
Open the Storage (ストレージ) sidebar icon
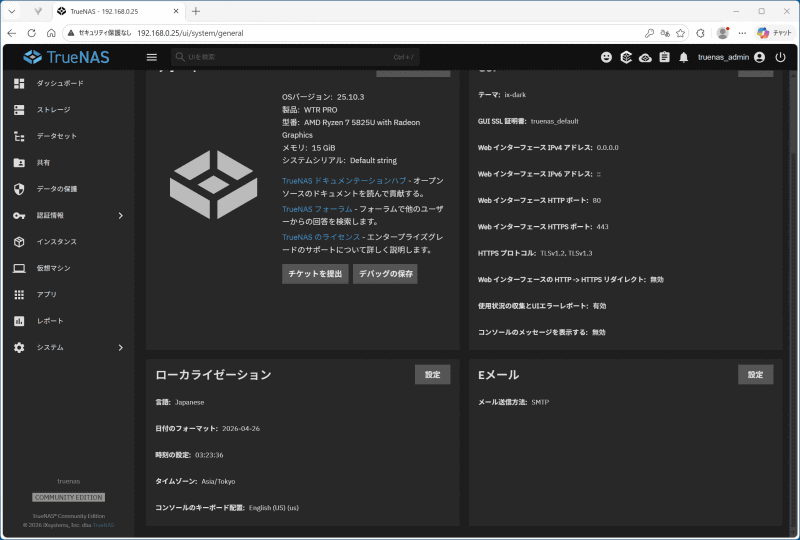(x=19, y=110)
